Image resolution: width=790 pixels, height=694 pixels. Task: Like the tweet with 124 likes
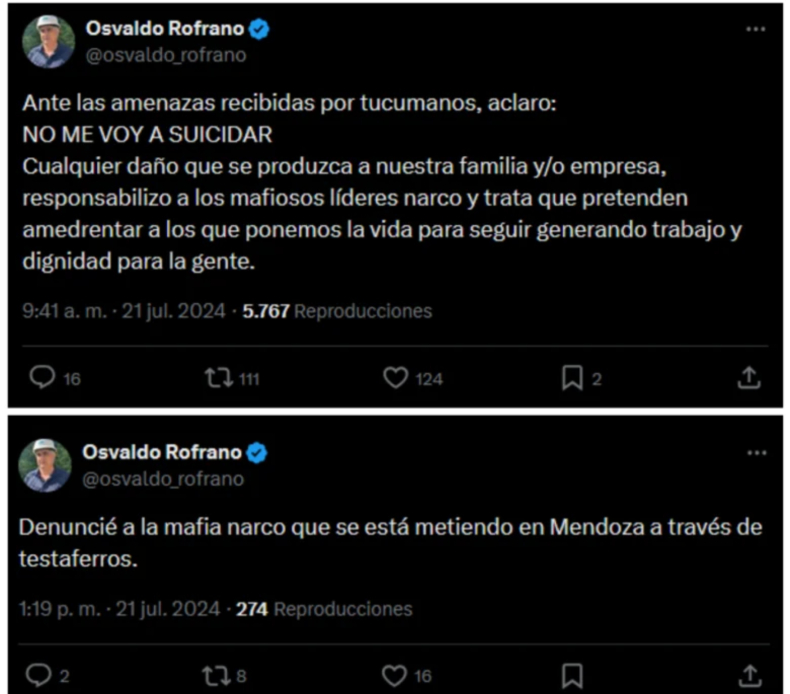point(397,378)
